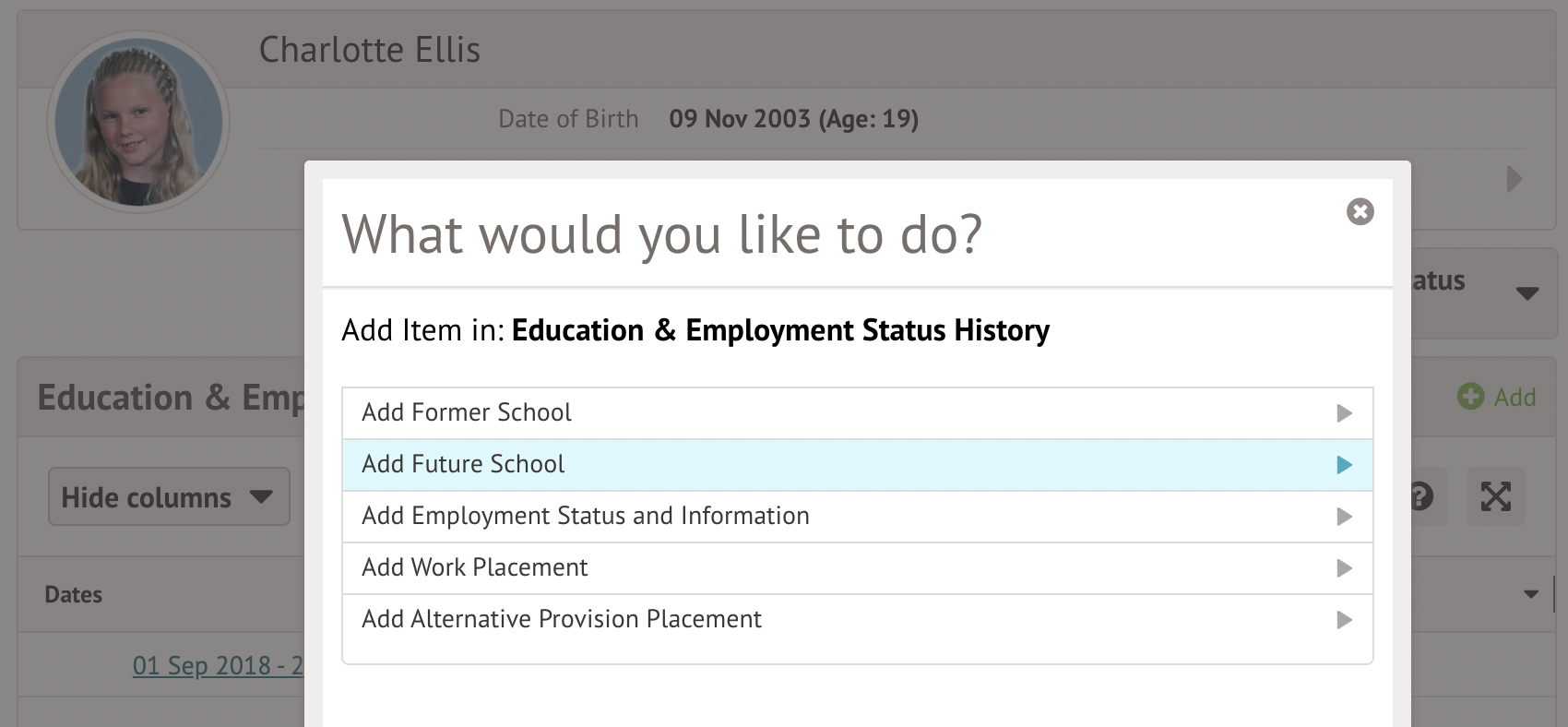The image size is (1568, 727).
Task: Click Charlotte Ellis profile photo
Action: coord(138,122)
